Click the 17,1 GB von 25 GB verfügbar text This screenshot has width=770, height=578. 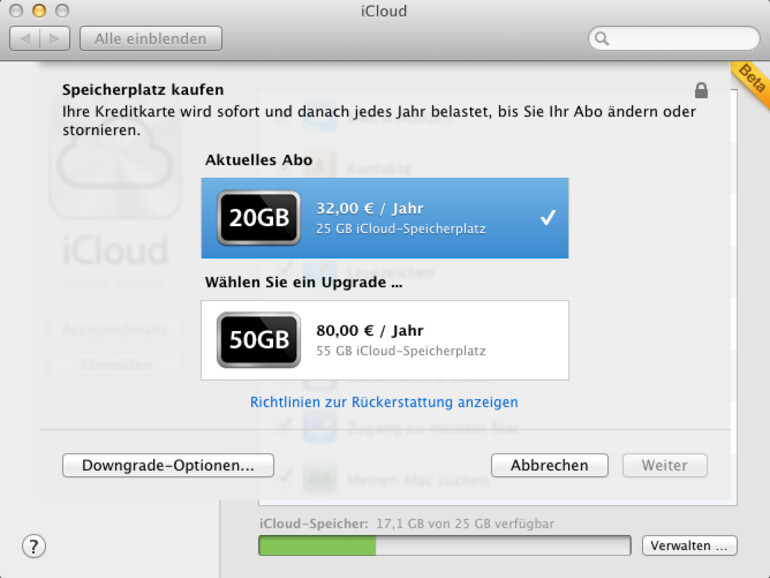[x=465, y=524]
